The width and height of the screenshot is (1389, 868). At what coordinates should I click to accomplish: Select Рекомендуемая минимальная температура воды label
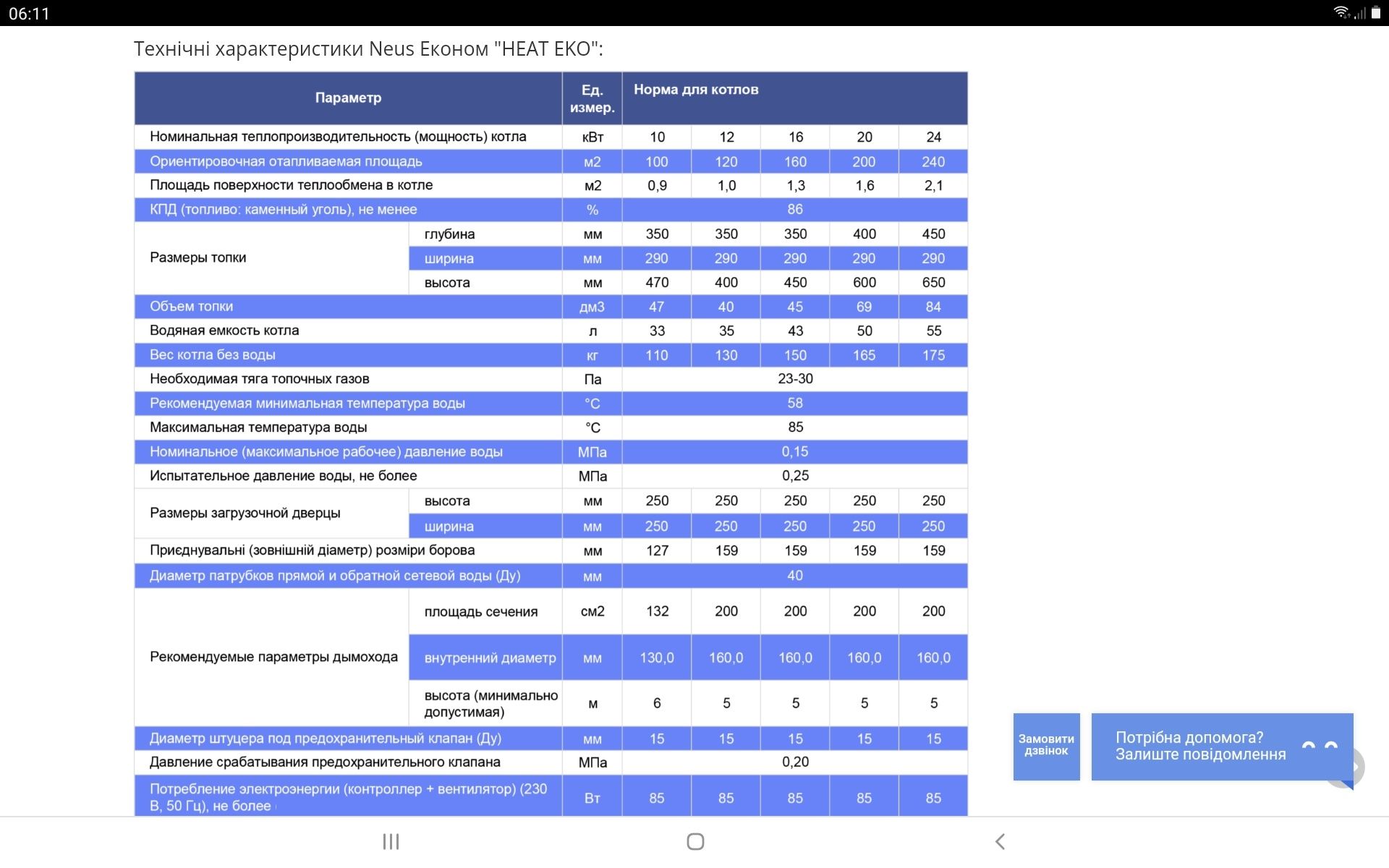point(307,404)
